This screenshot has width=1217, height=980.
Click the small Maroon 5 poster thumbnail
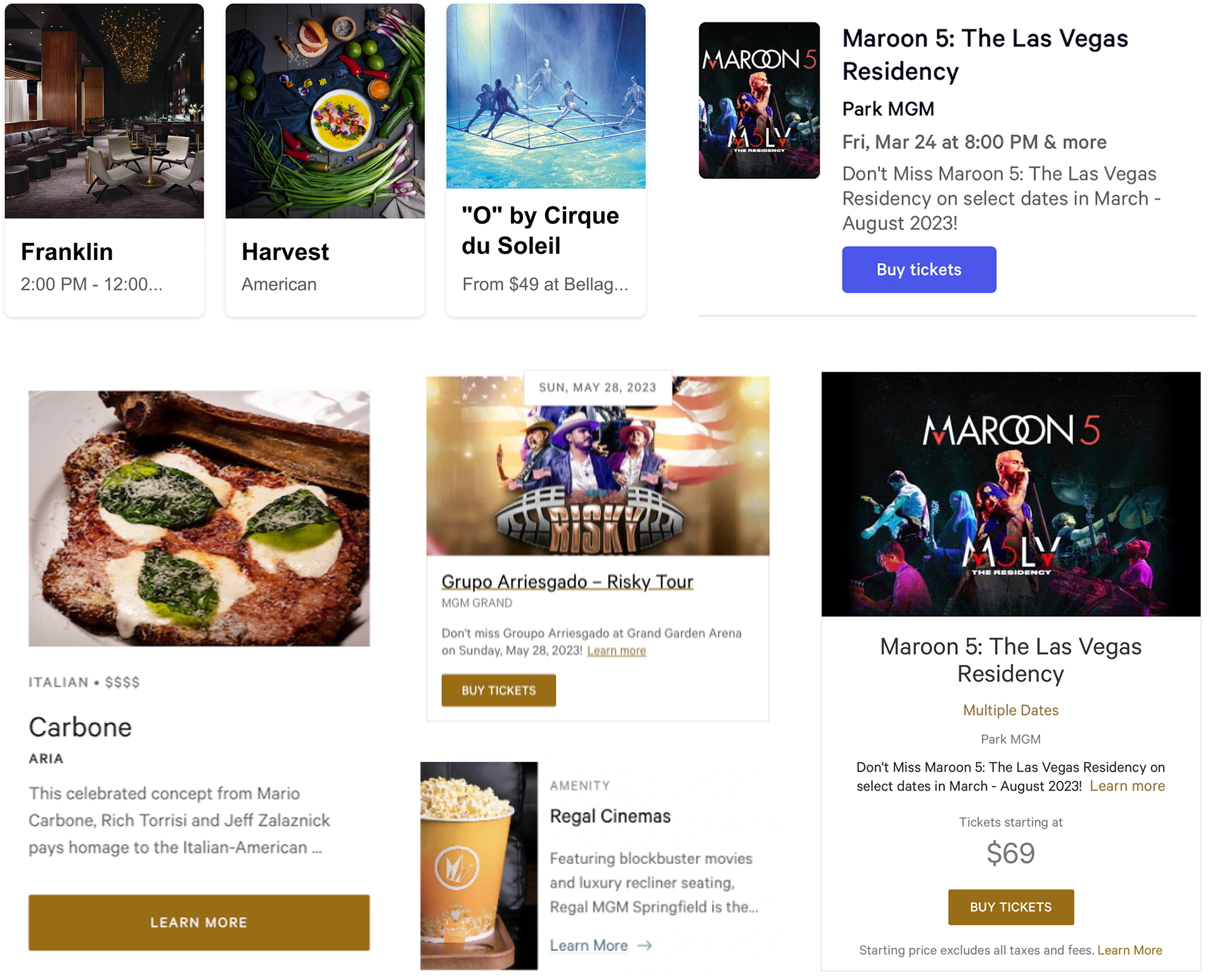click(x=759, y=100)
